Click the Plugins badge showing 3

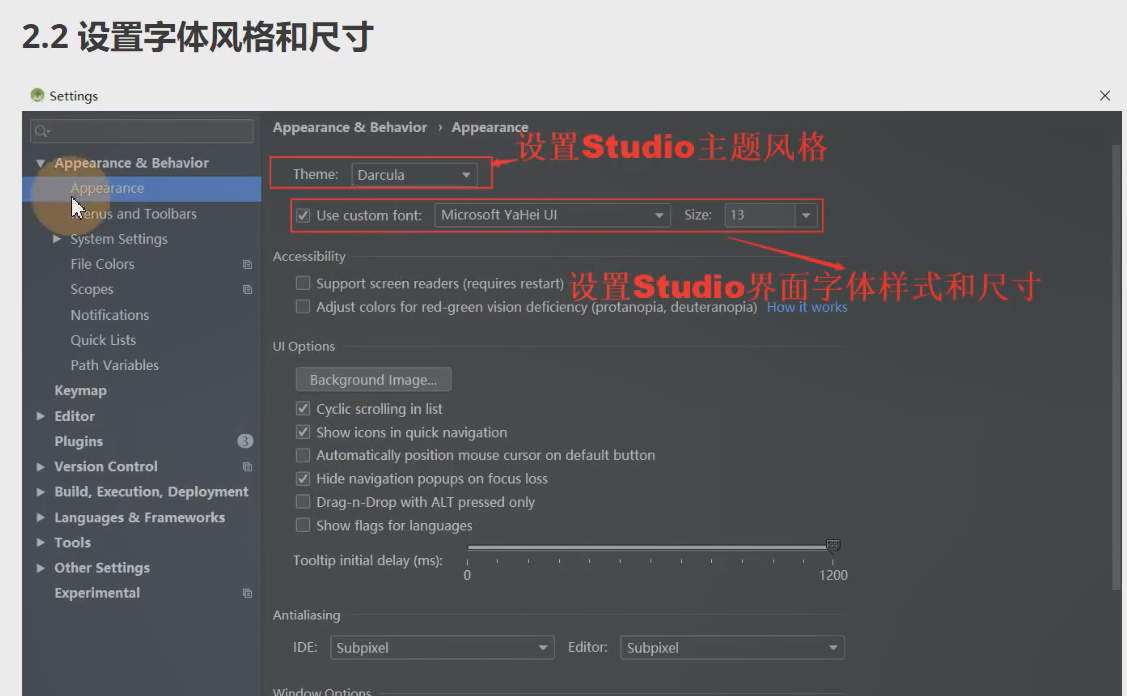[x=243, y=441]
